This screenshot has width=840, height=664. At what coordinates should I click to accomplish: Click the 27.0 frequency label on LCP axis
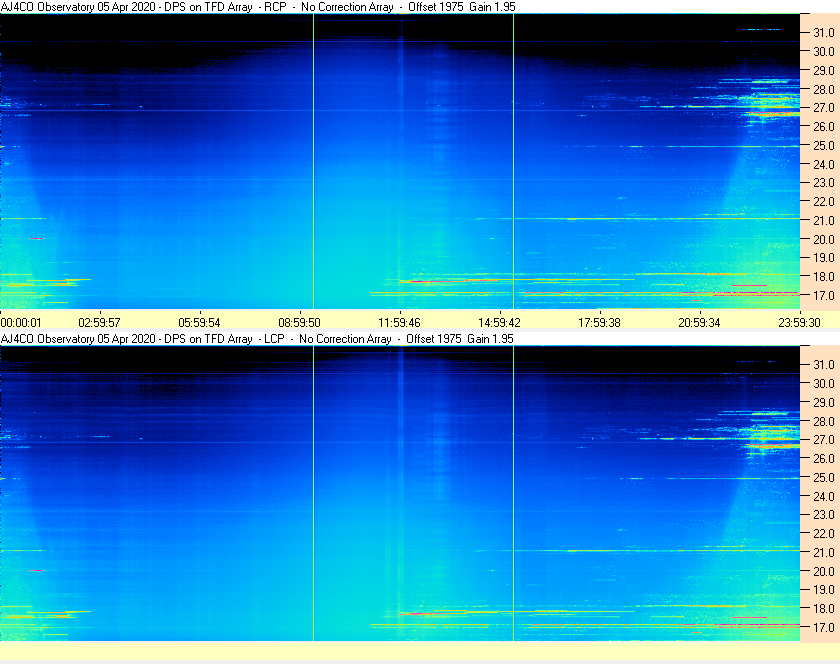(824, 439)
